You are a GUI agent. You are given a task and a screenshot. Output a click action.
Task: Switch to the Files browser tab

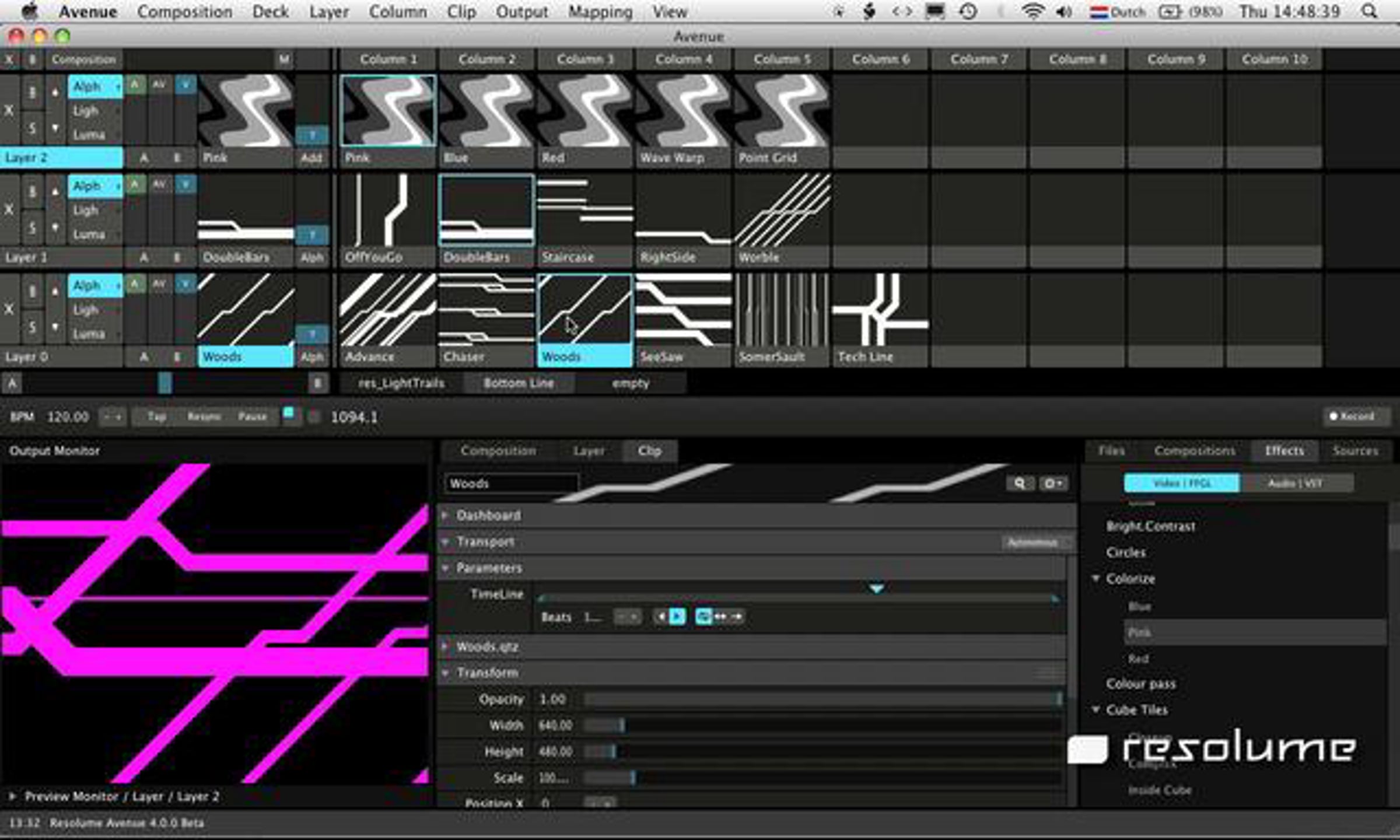(x=1111, y=451)
